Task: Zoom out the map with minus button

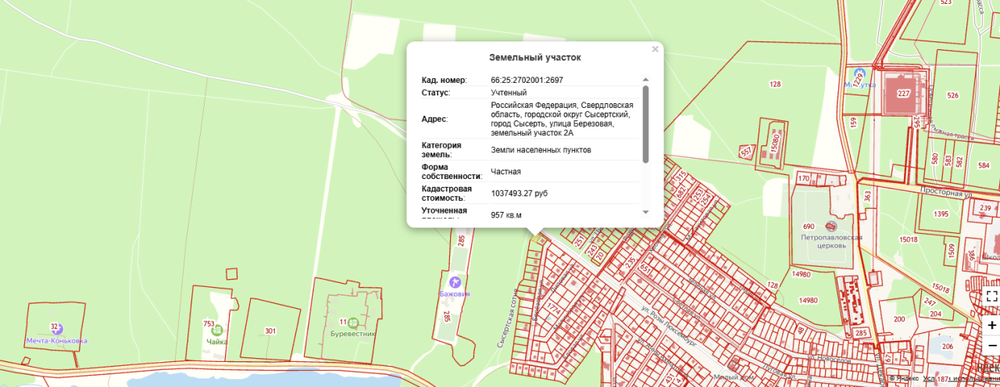Action: pos(991,346)
